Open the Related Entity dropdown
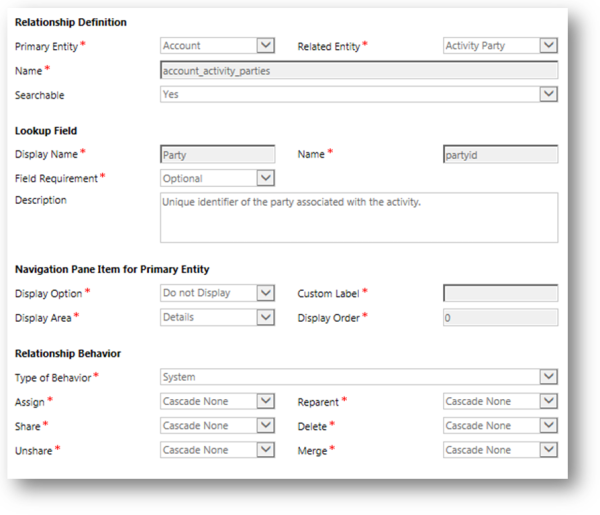The image size is (600, 515). pyautogui.click(x=500, y=45)
